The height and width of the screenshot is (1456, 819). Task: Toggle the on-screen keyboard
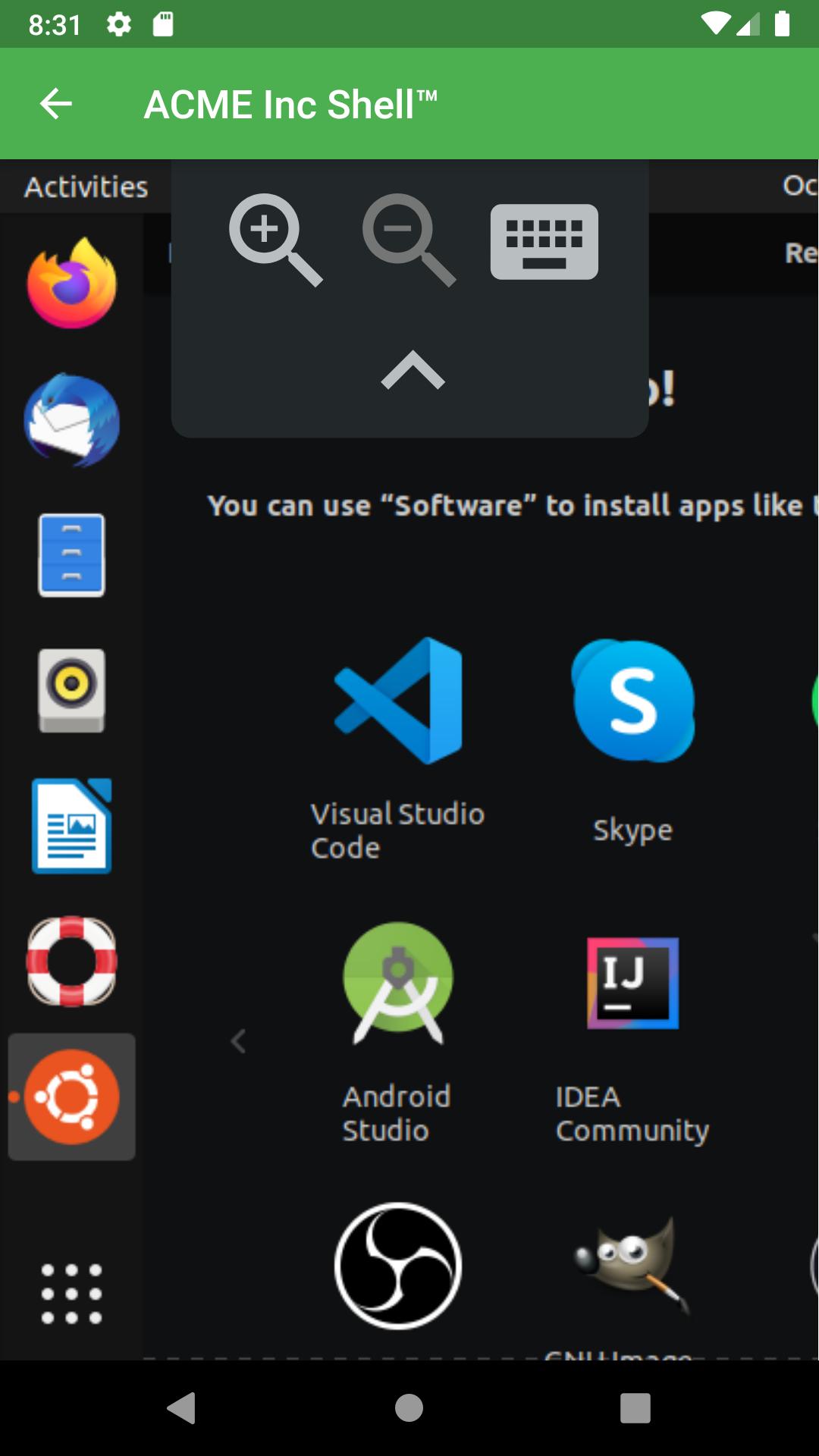click(x=544, y=242)
